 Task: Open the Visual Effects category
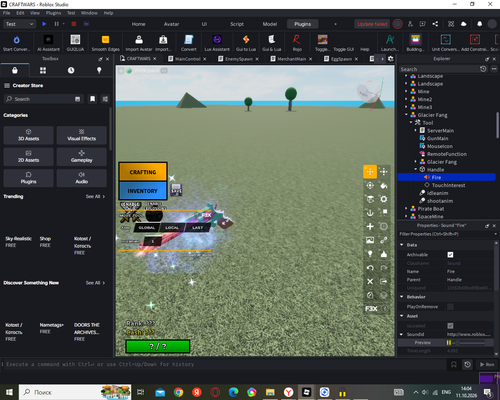82,135
